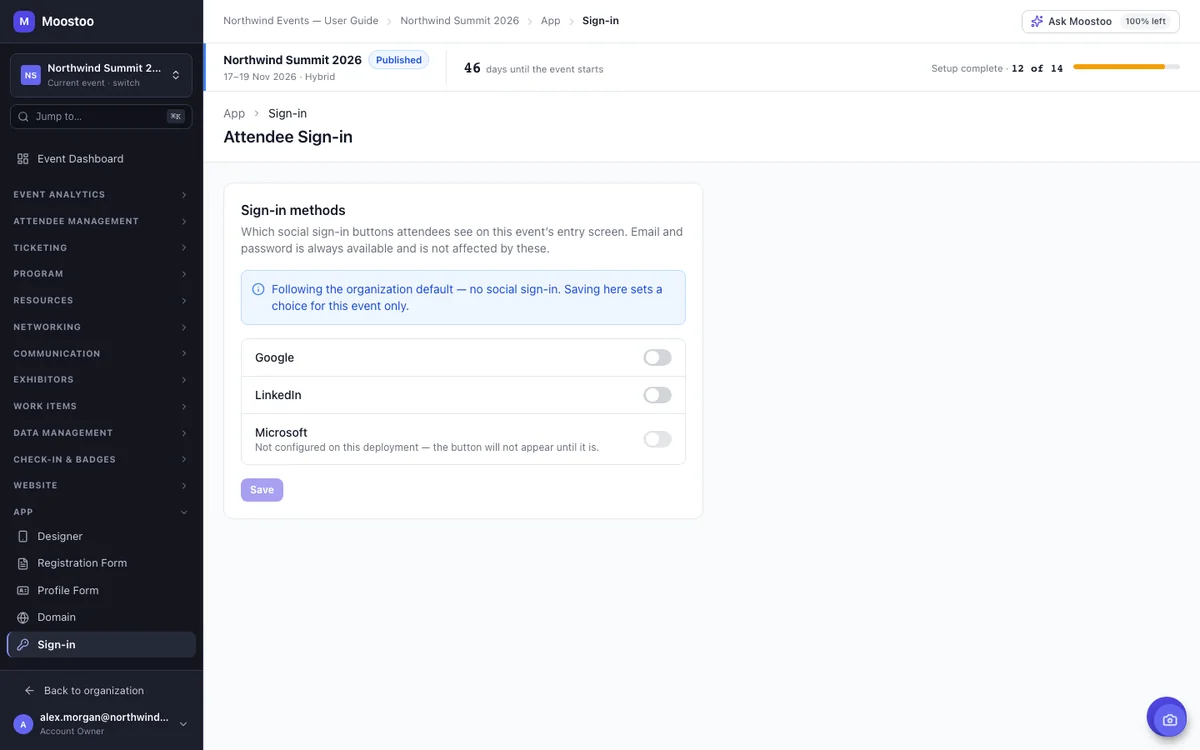Expand the Communication section
This screenshot has height=750, width=1200.
point(101,354)
